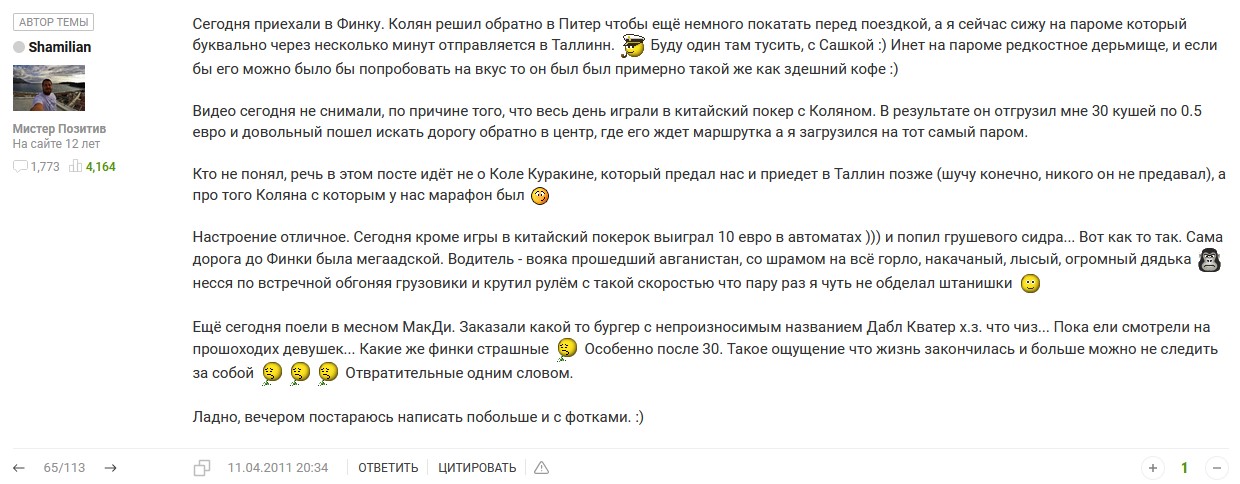Click the offline status dot beside Shamilian
The height and width of the screenshot is (484, 1240).
coord(18,47)
